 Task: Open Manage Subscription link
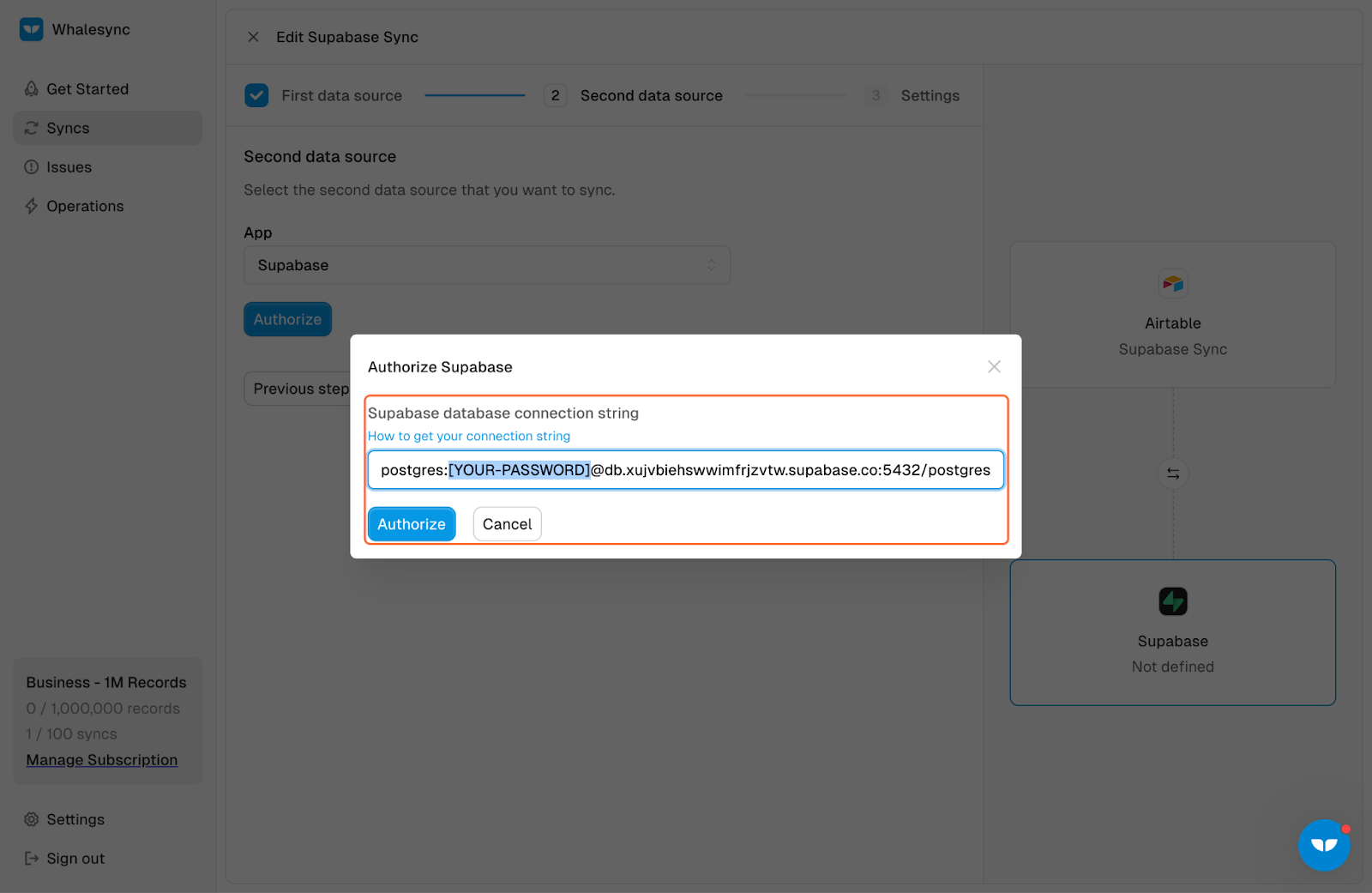102,760
